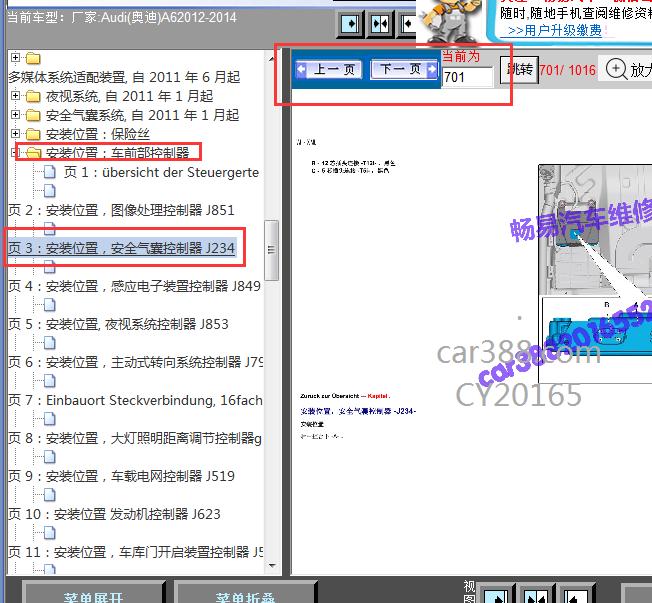
Task: Click the folder icon of 夜视系统
Action: 33,96
